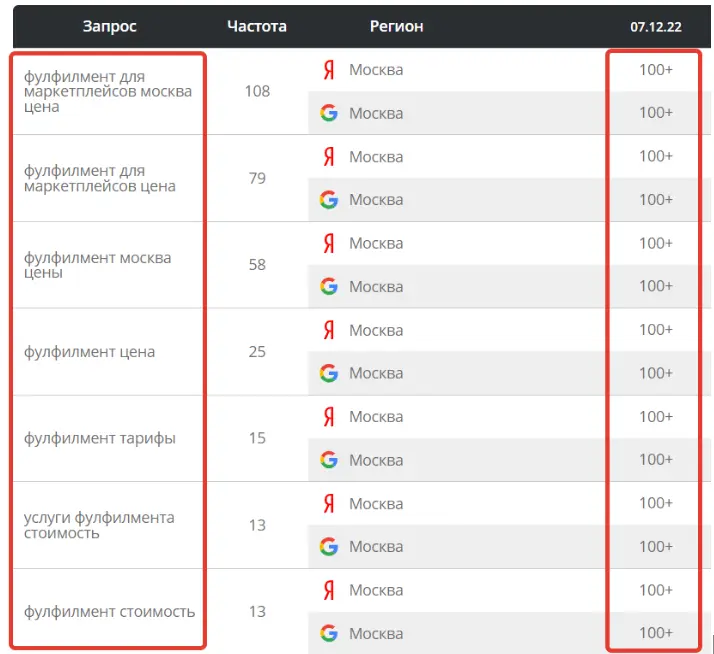Click the query 'фулфилмент москва цены'
Image resolution: width=714 pixels, height=654 pixels.
click(97, 265)
